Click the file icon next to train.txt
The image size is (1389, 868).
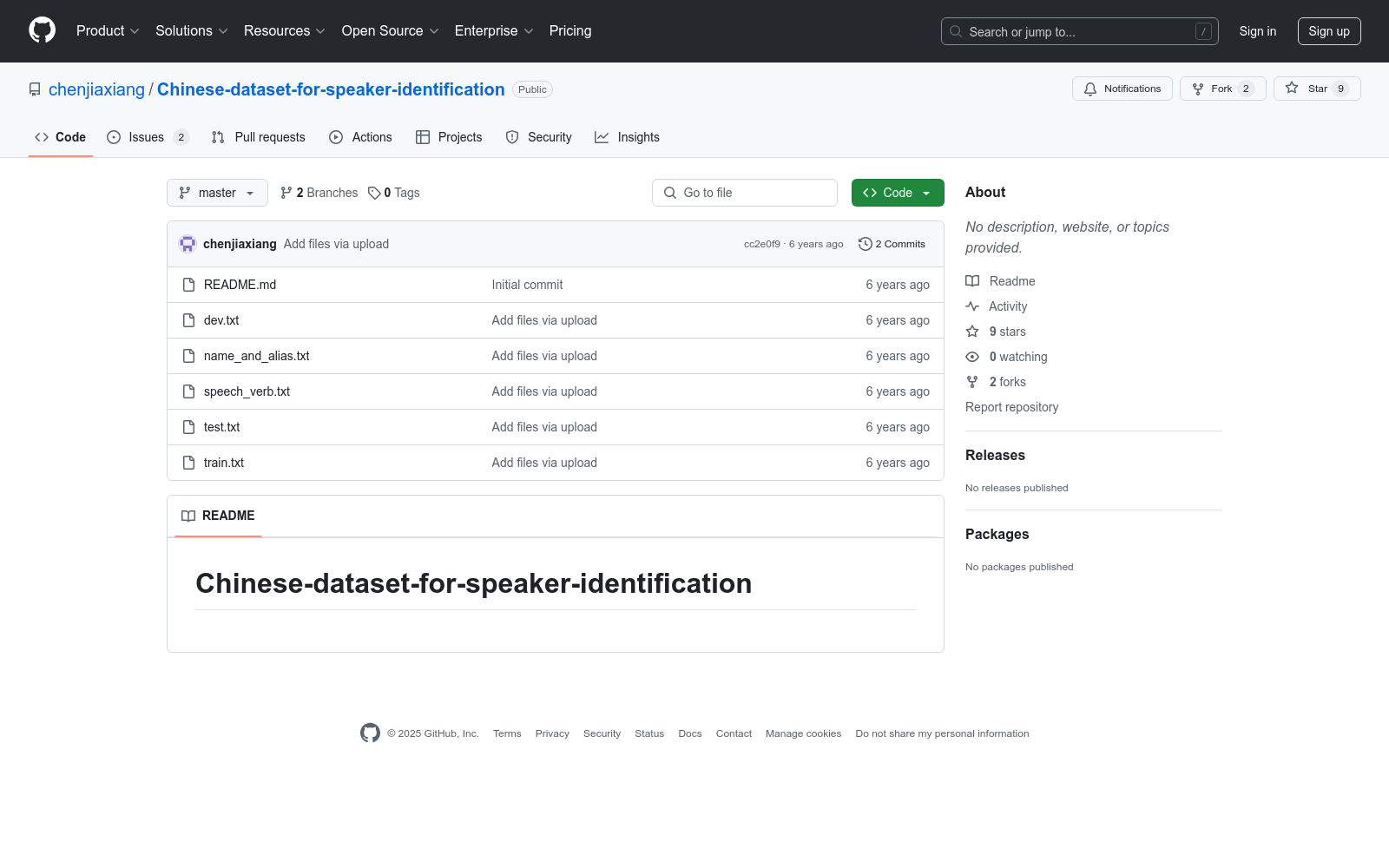188,463
